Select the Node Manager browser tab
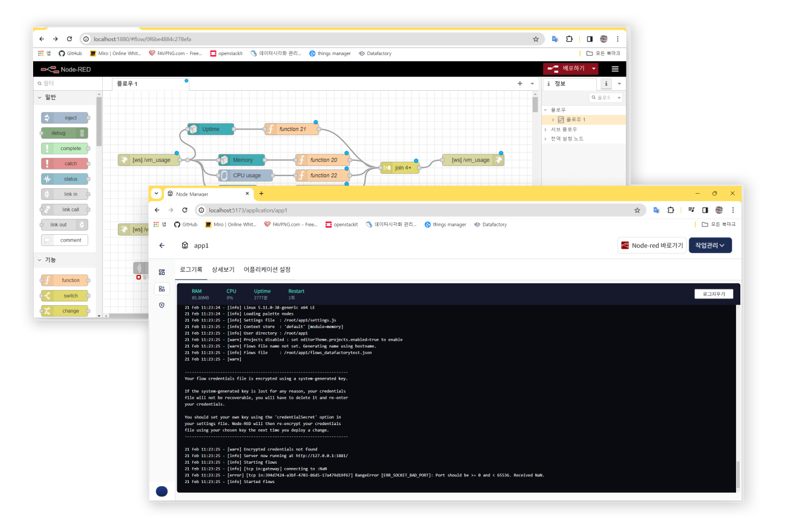This screenshot has width=786, height=525. (208, 194)
